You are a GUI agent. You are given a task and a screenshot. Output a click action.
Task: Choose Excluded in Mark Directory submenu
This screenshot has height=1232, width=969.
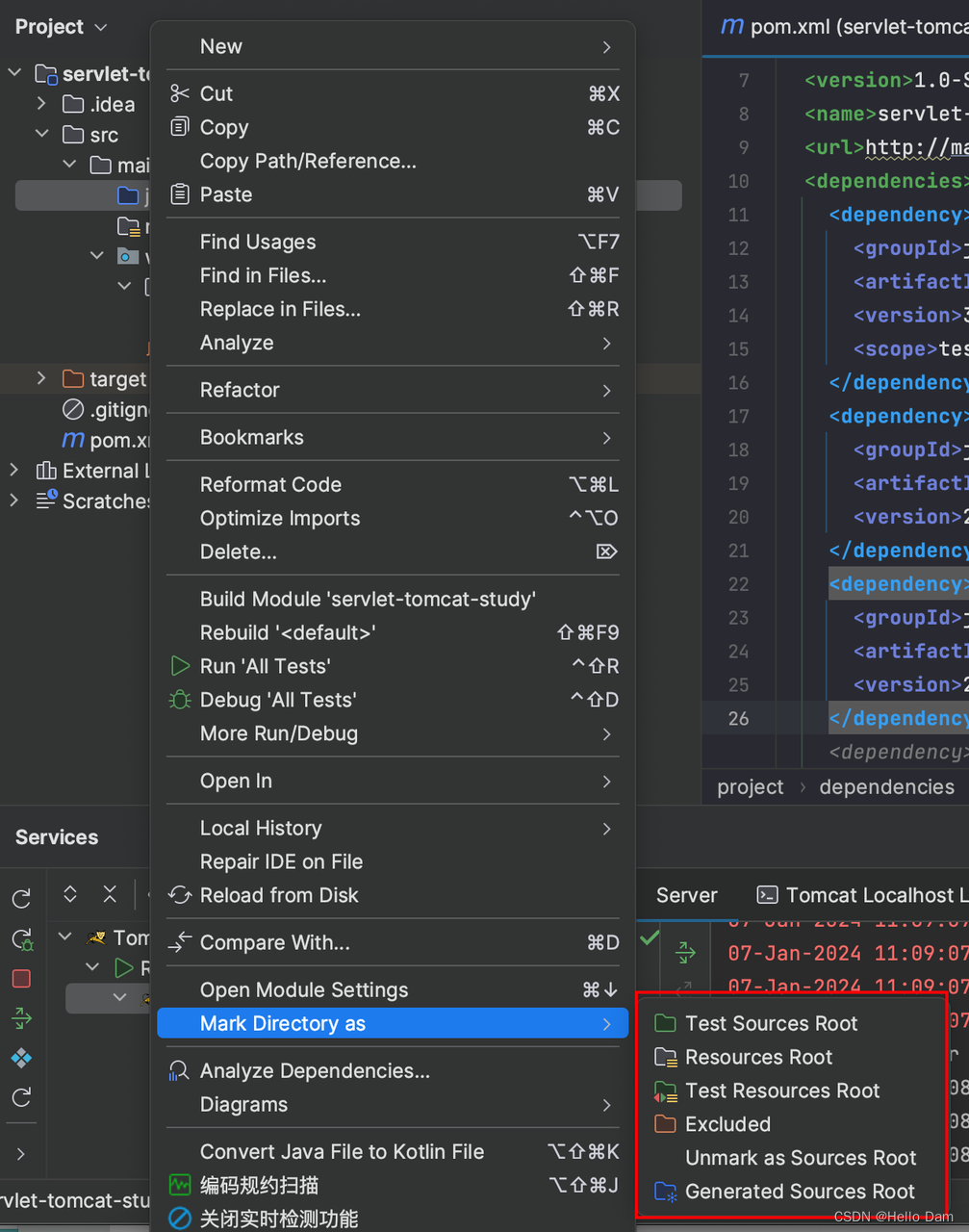pyautogui.click(x=727, y=1124)
